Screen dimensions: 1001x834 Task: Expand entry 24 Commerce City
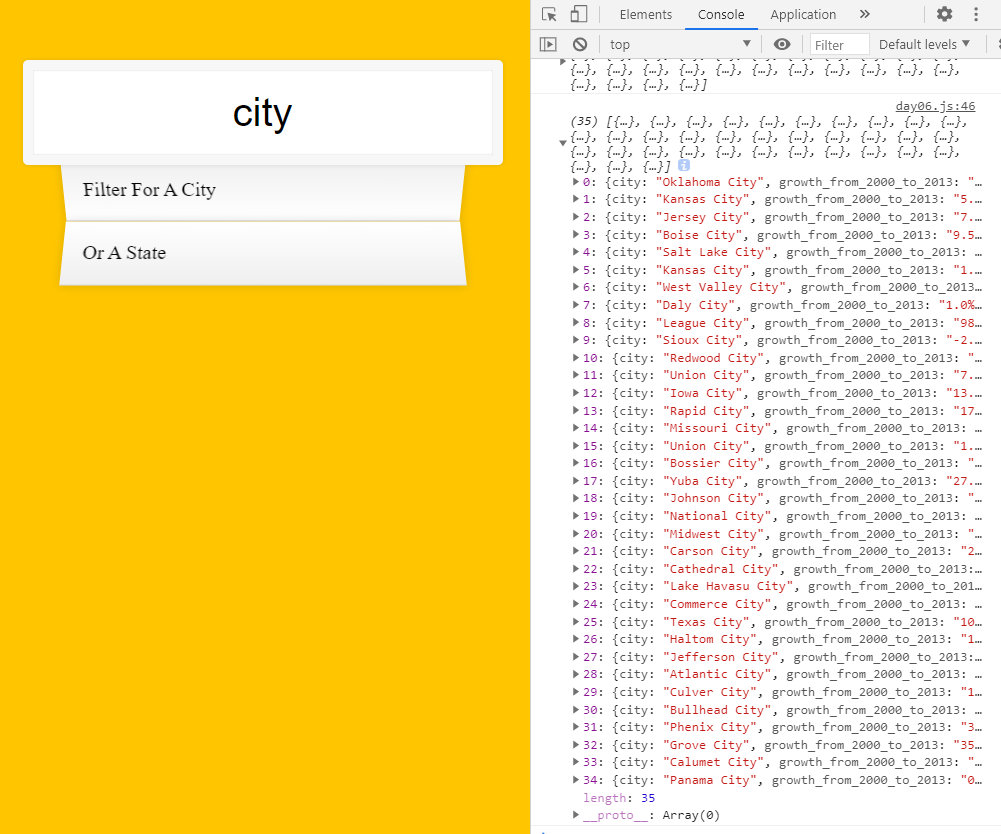pos(576,605)
